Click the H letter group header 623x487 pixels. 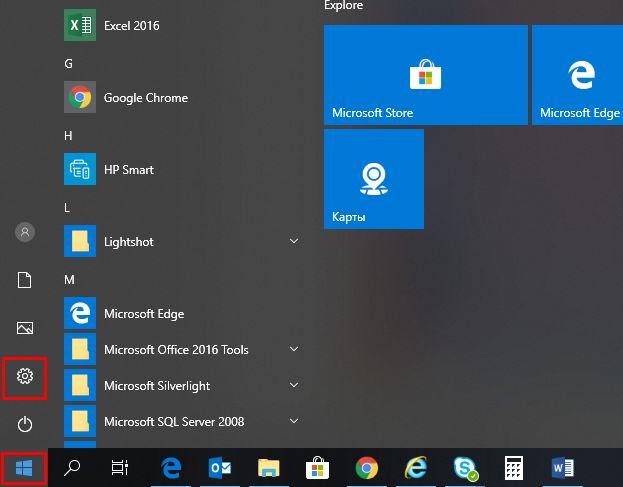68,136
